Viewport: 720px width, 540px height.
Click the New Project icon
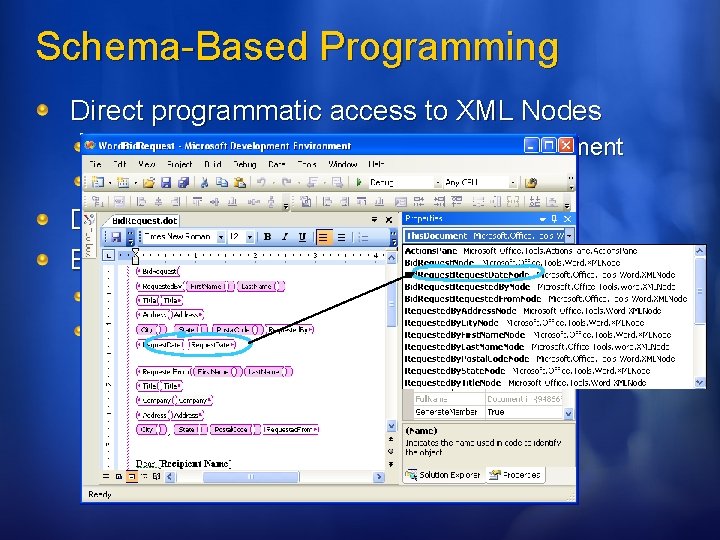tap(97, 183)
